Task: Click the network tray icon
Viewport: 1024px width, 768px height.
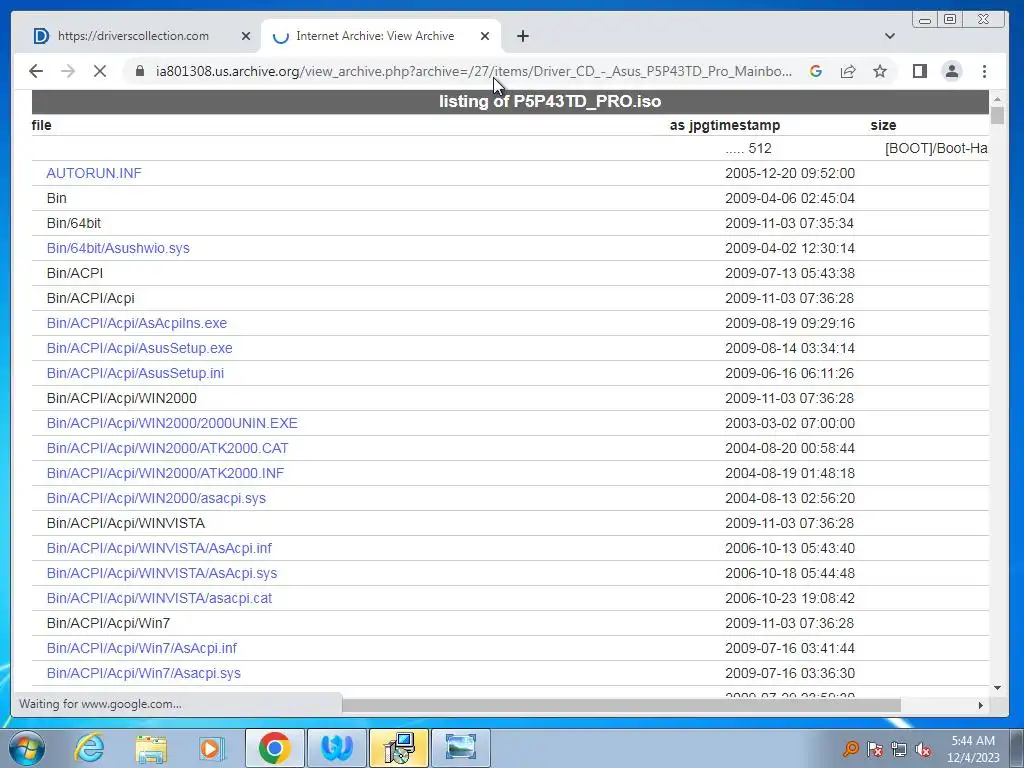Action: [899, 749]
